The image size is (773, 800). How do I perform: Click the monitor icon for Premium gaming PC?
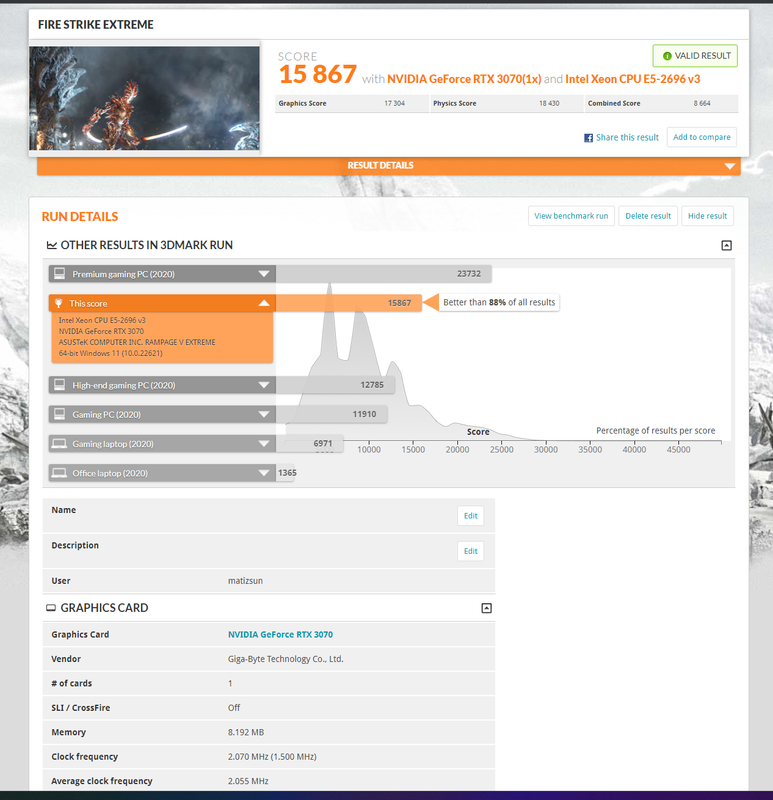pos(59,274)
